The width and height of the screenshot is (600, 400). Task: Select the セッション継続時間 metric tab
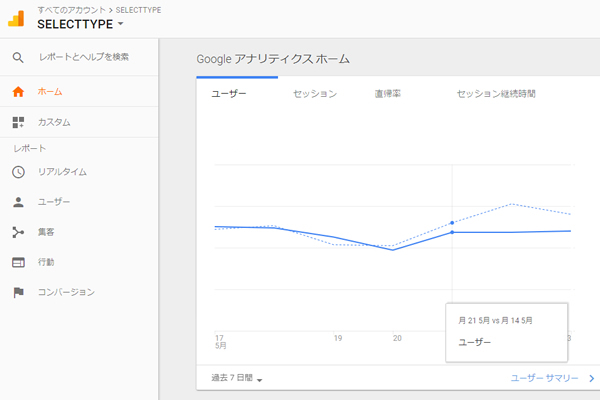click(495, 94)
